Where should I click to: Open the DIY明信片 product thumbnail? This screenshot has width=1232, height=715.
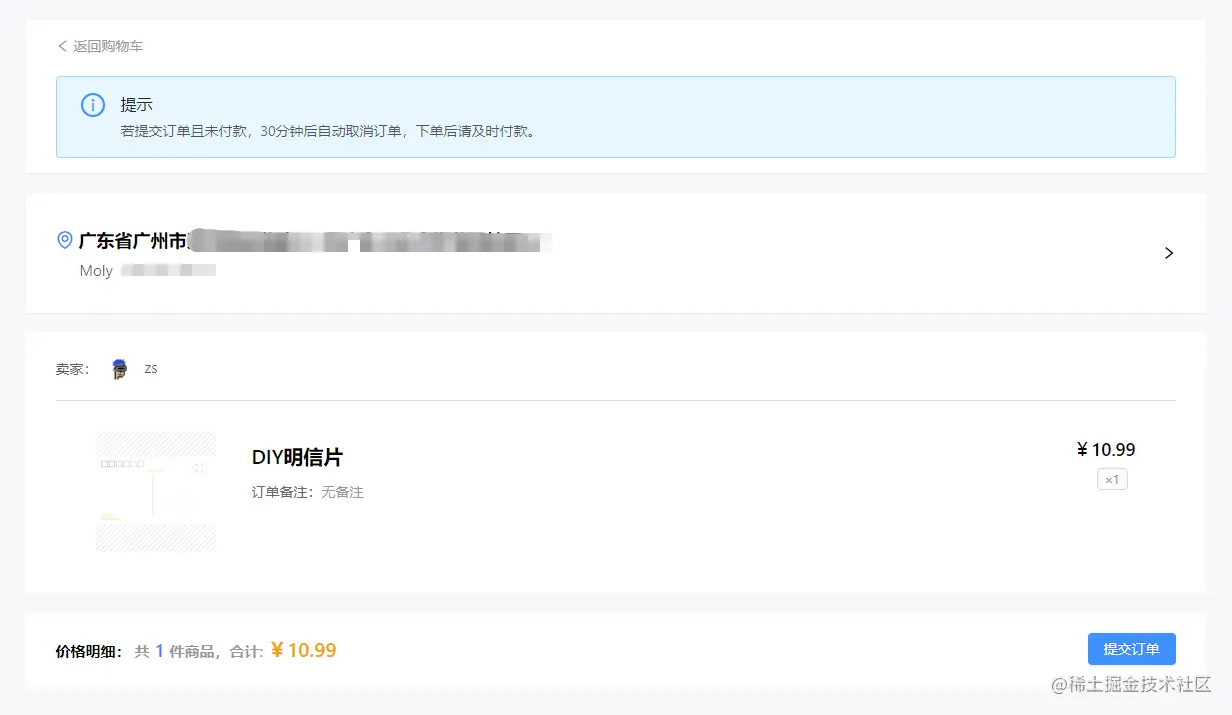point(156,491)
